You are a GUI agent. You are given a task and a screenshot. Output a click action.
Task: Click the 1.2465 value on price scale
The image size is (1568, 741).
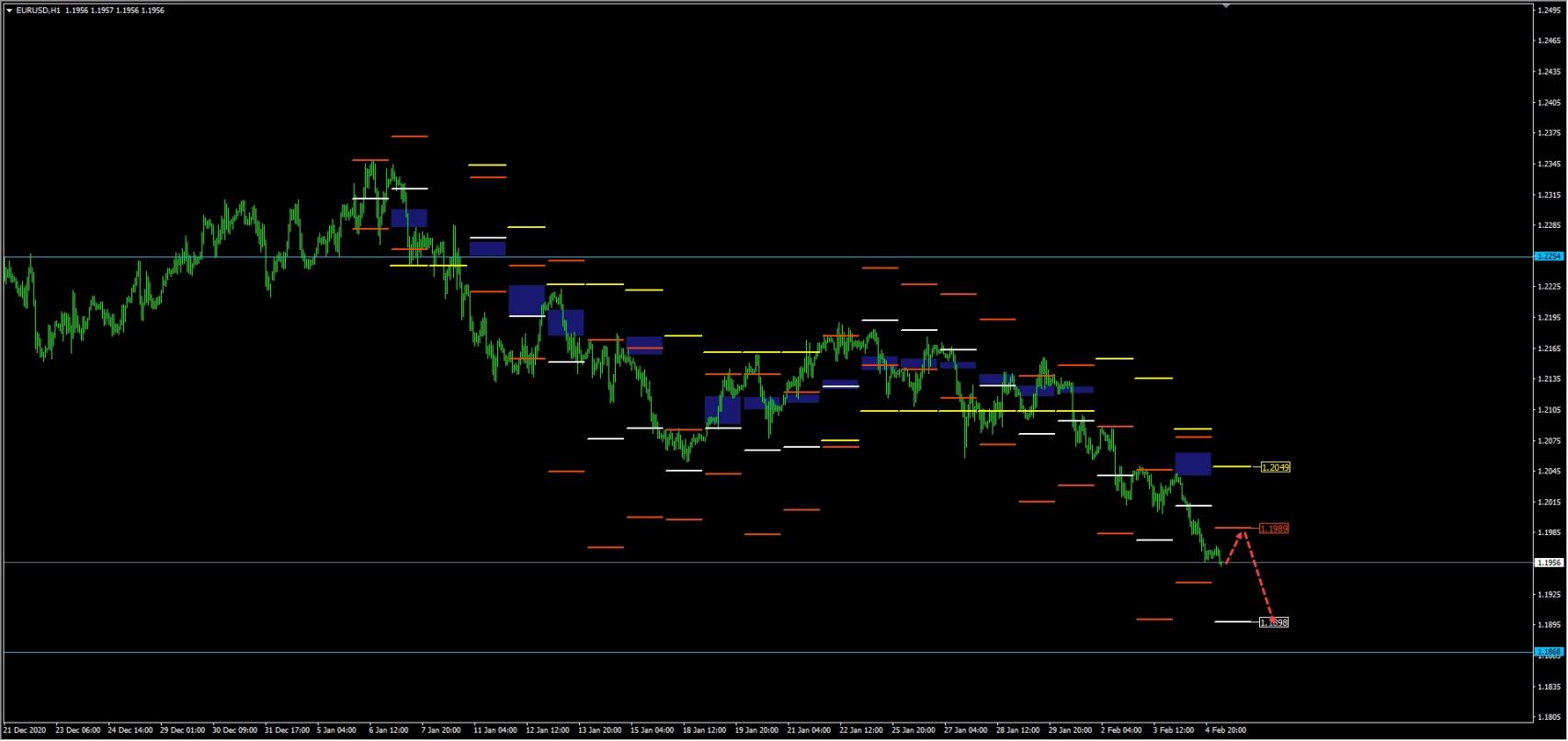pyautogui.click(x=1550, y=41)
